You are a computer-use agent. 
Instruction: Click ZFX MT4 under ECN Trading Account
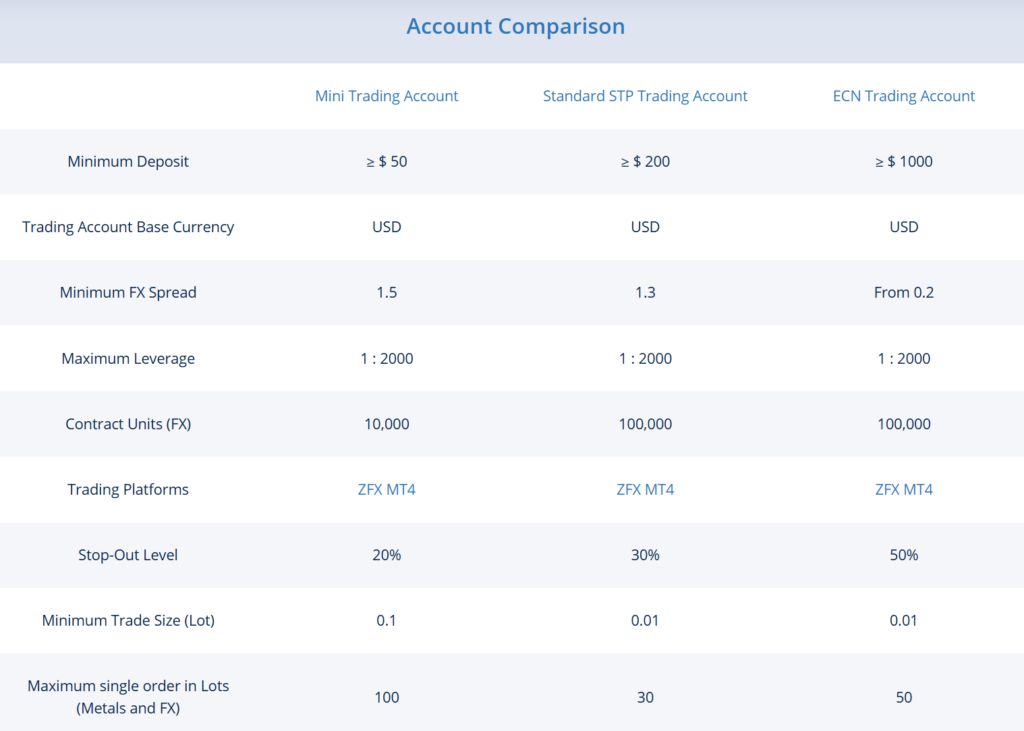903,489
